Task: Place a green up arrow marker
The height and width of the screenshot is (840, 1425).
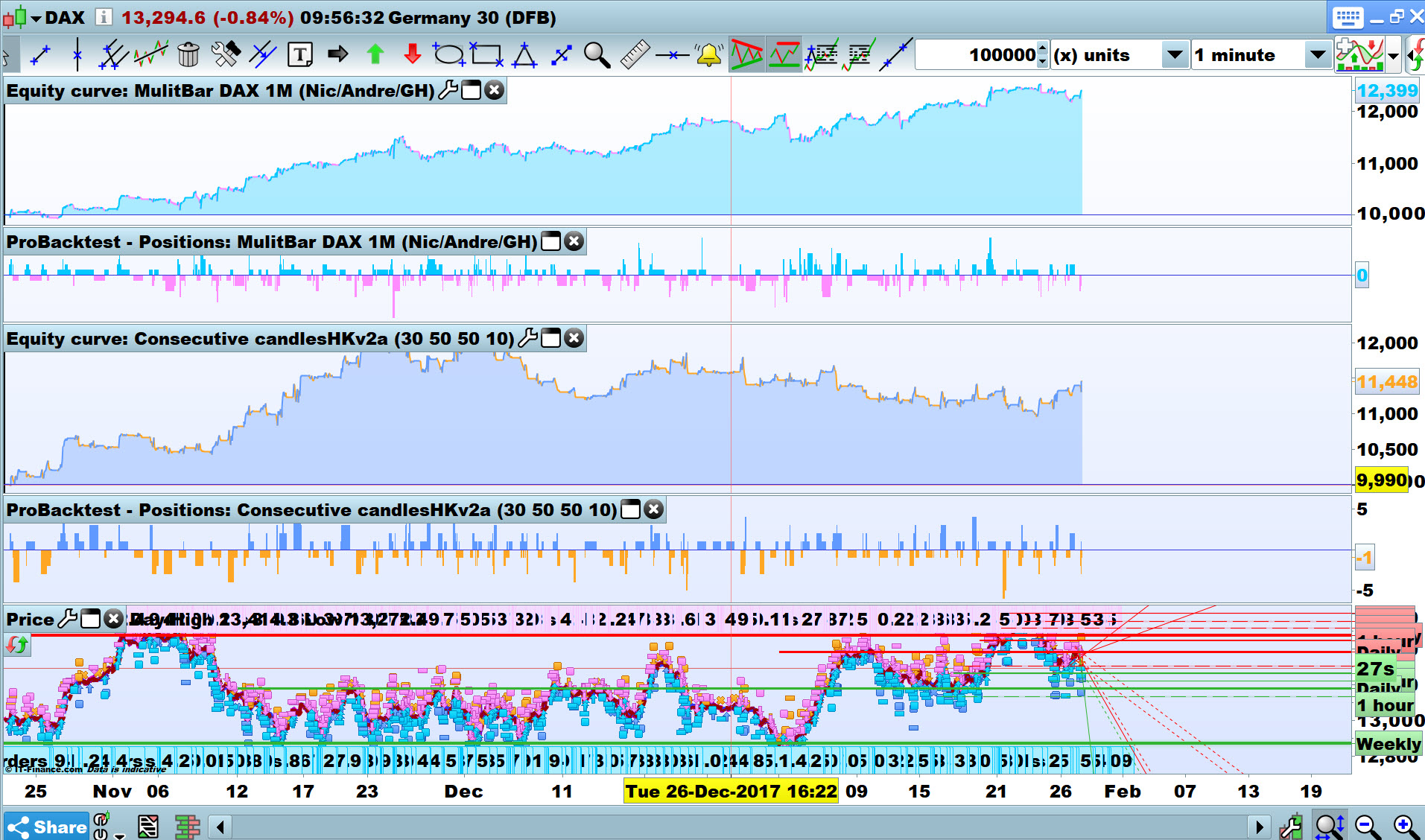Action: tap(375, 54)
